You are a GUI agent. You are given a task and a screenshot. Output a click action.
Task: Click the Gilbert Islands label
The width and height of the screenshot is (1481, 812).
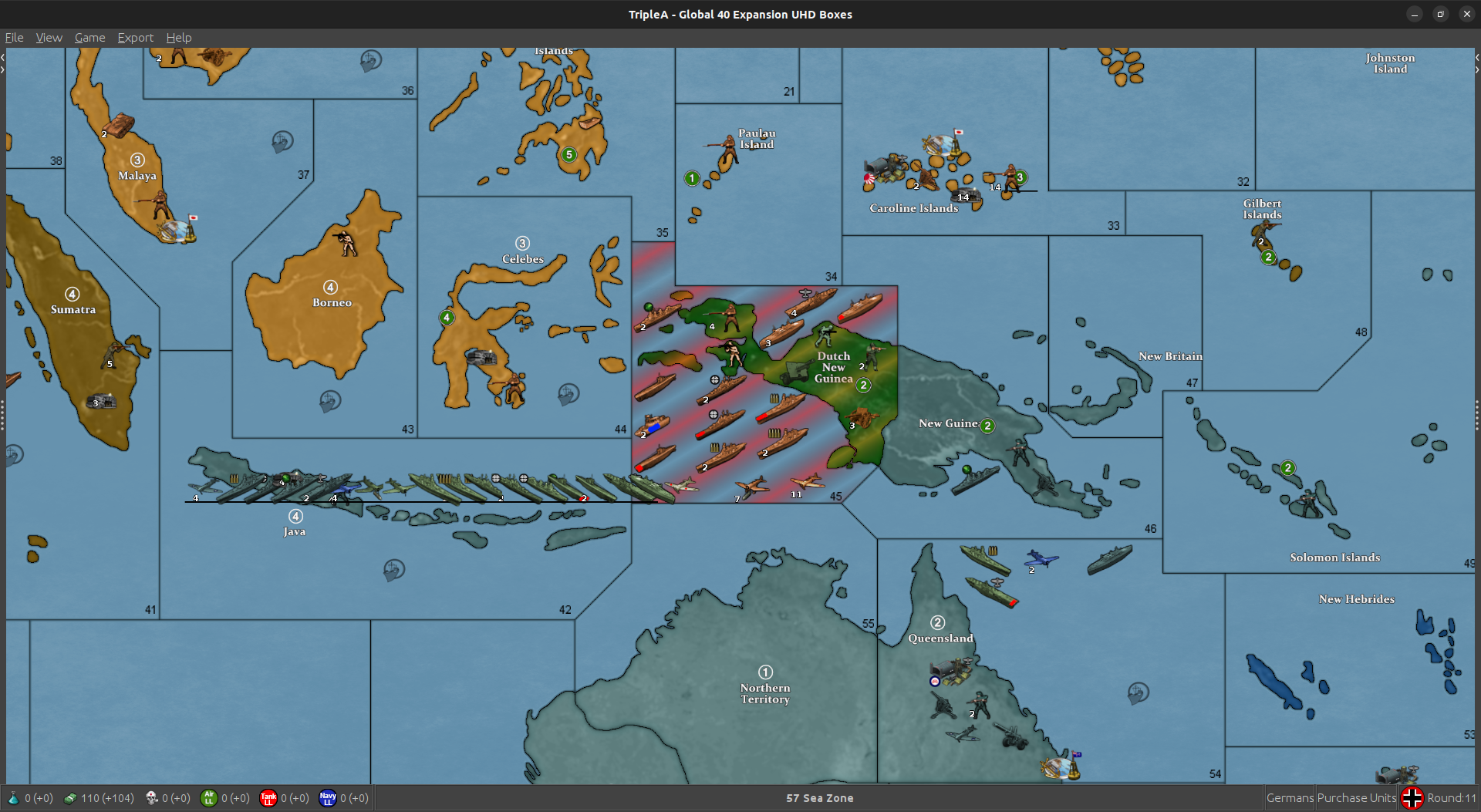(x=1262, y=209)
